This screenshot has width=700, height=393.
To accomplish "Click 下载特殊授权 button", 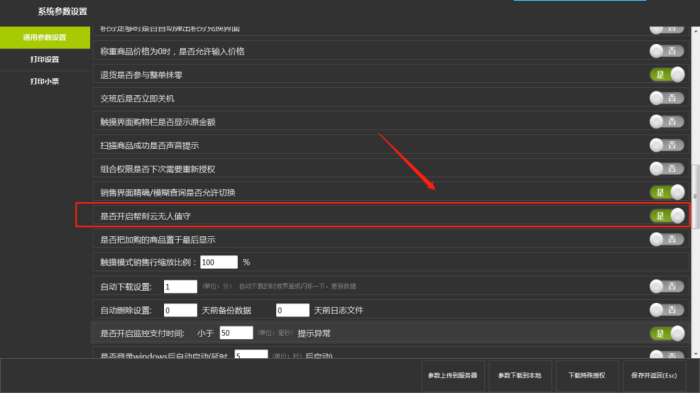I will click(587, 376).
